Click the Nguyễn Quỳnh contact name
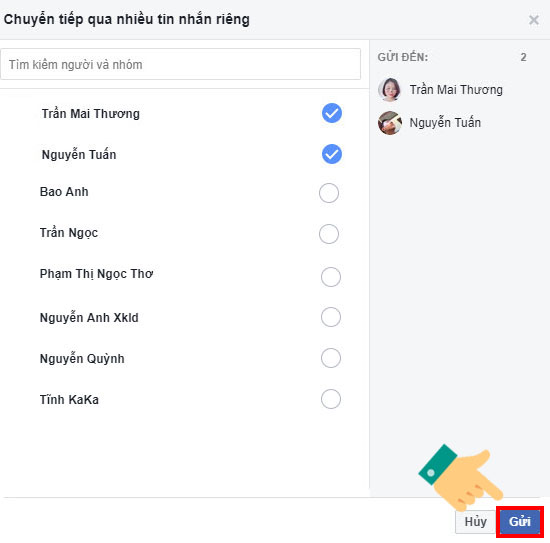This screenshot has height=543, width=550. 82,358
